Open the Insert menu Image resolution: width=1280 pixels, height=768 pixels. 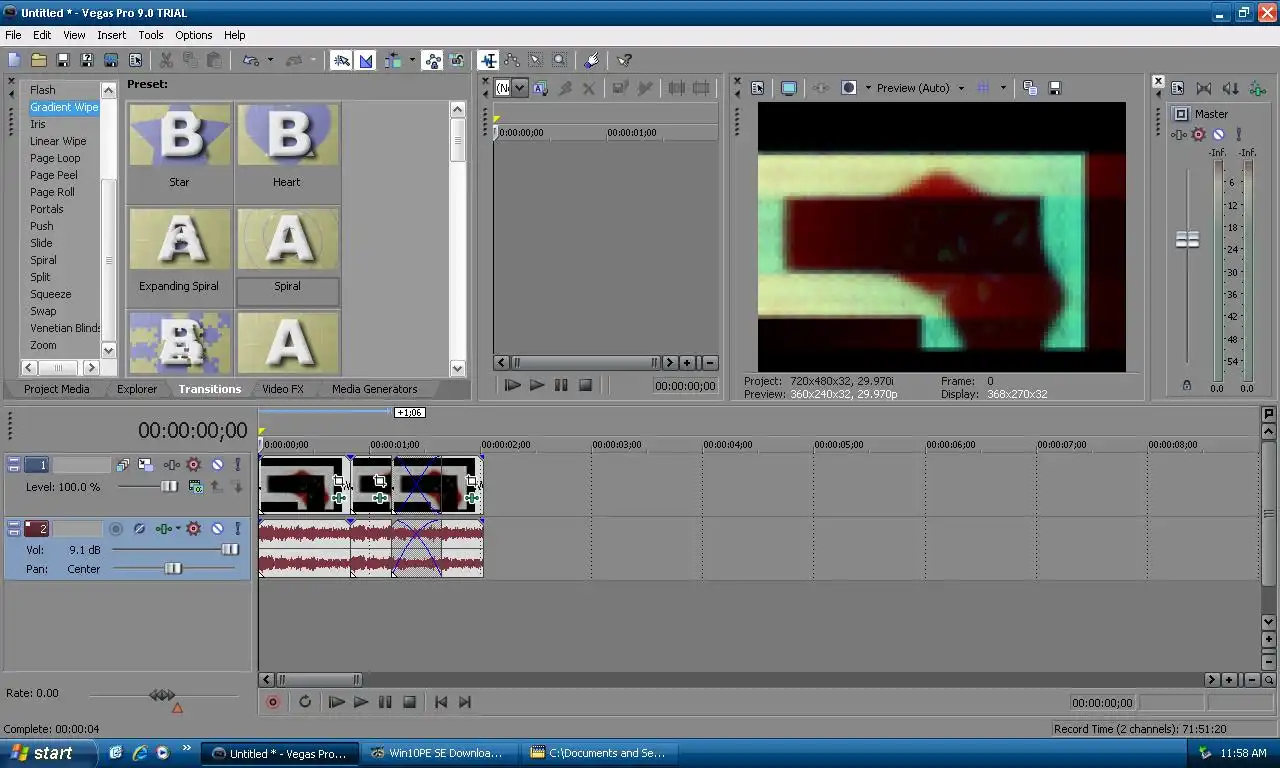(x=111, y=35)
